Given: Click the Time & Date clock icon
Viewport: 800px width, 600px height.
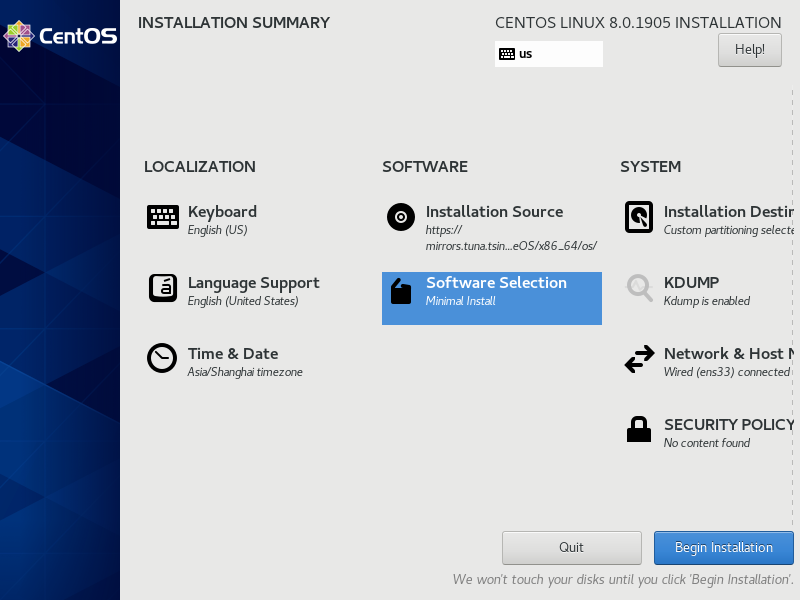Looking at the screenshot, I should [x=162, y=358].
